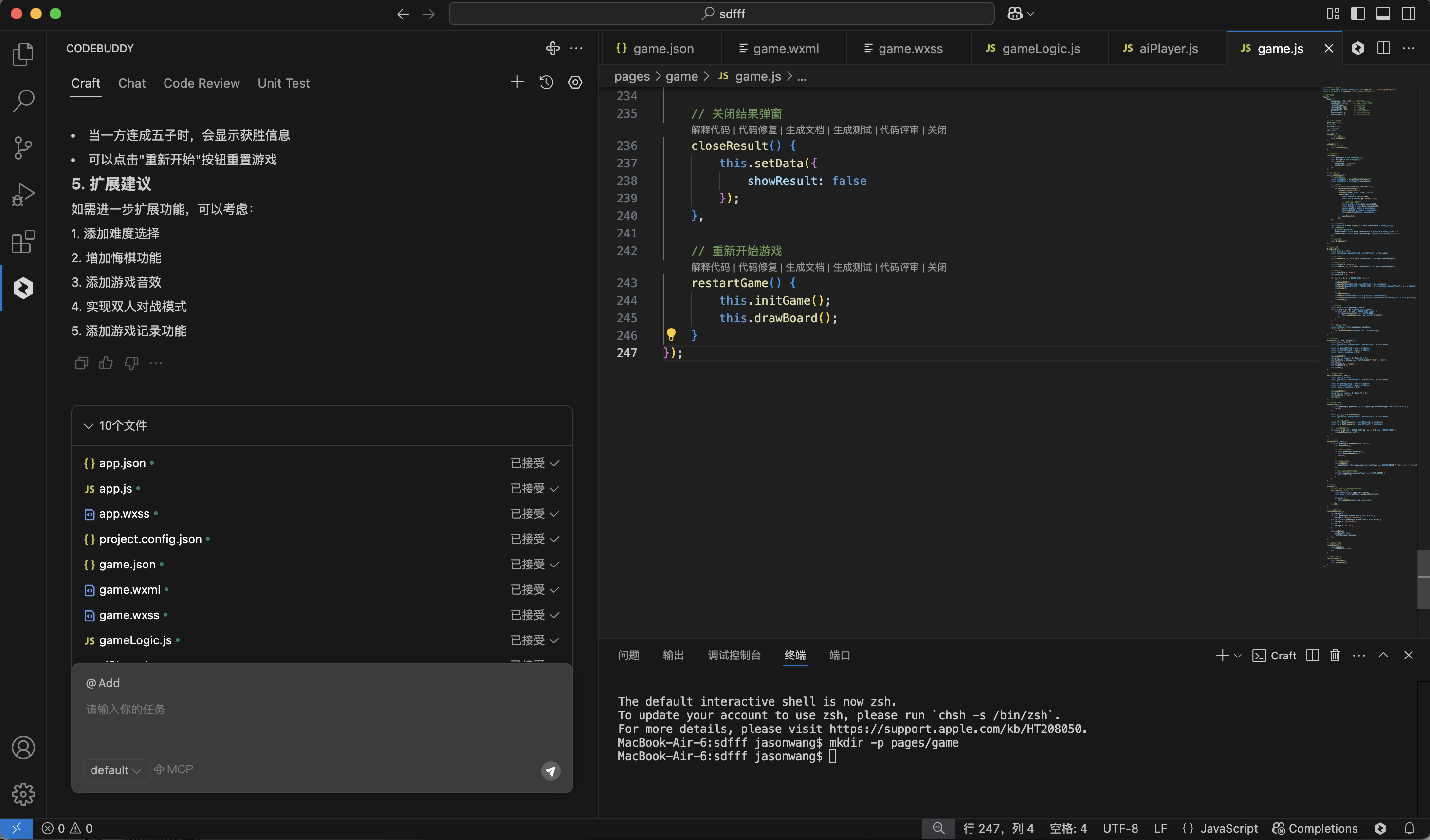Open the Source Control view

[x=23, y=147]
